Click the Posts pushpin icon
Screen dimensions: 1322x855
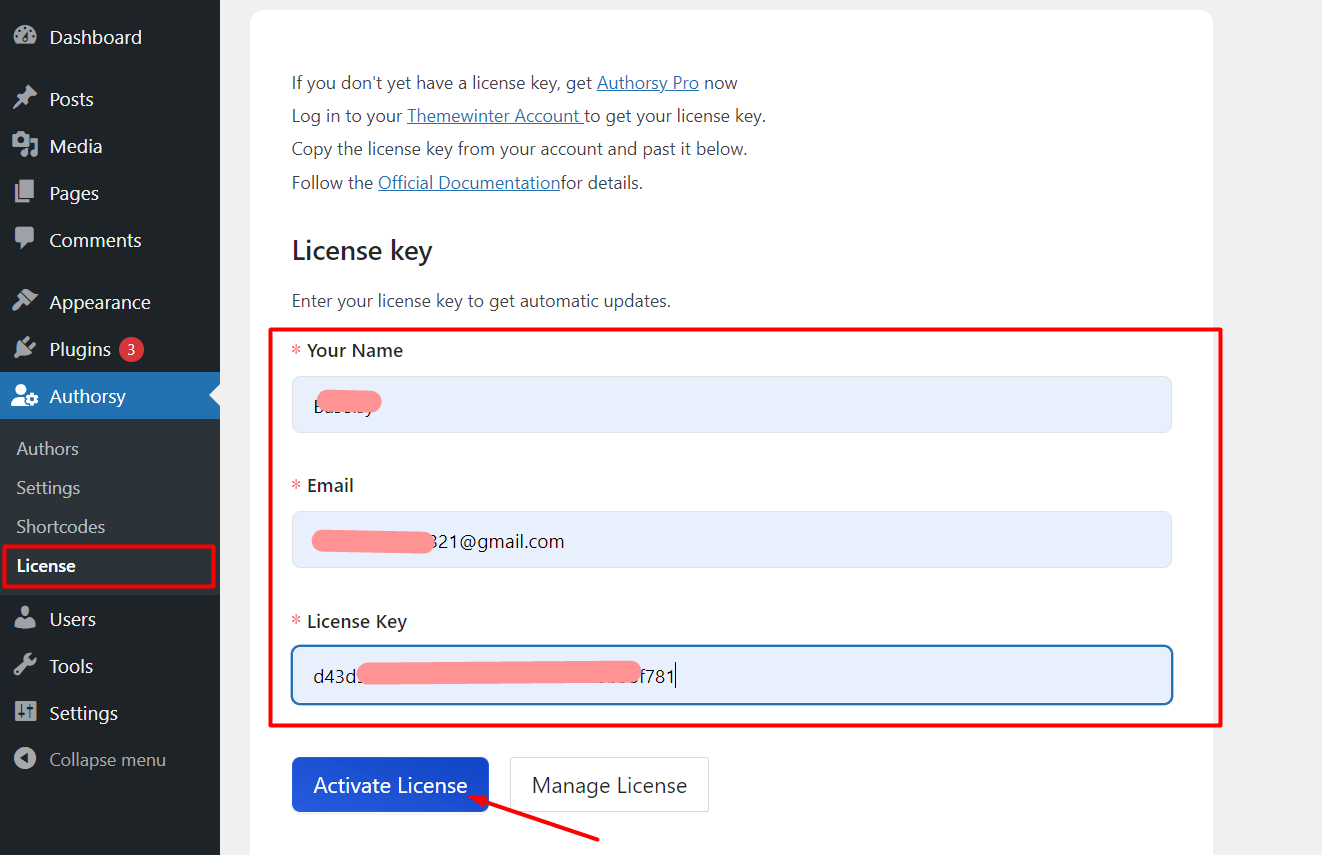(25, 99)
